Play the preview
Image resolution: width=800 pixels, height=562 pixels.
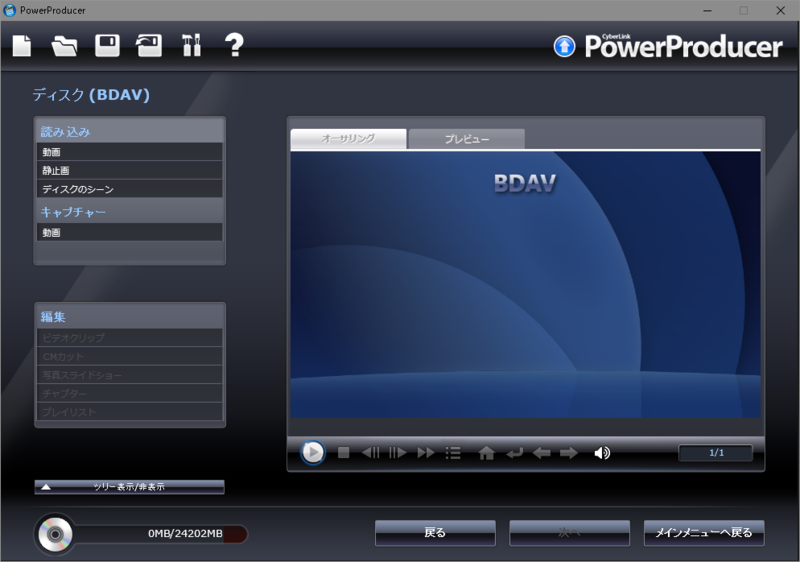(312, 452)
